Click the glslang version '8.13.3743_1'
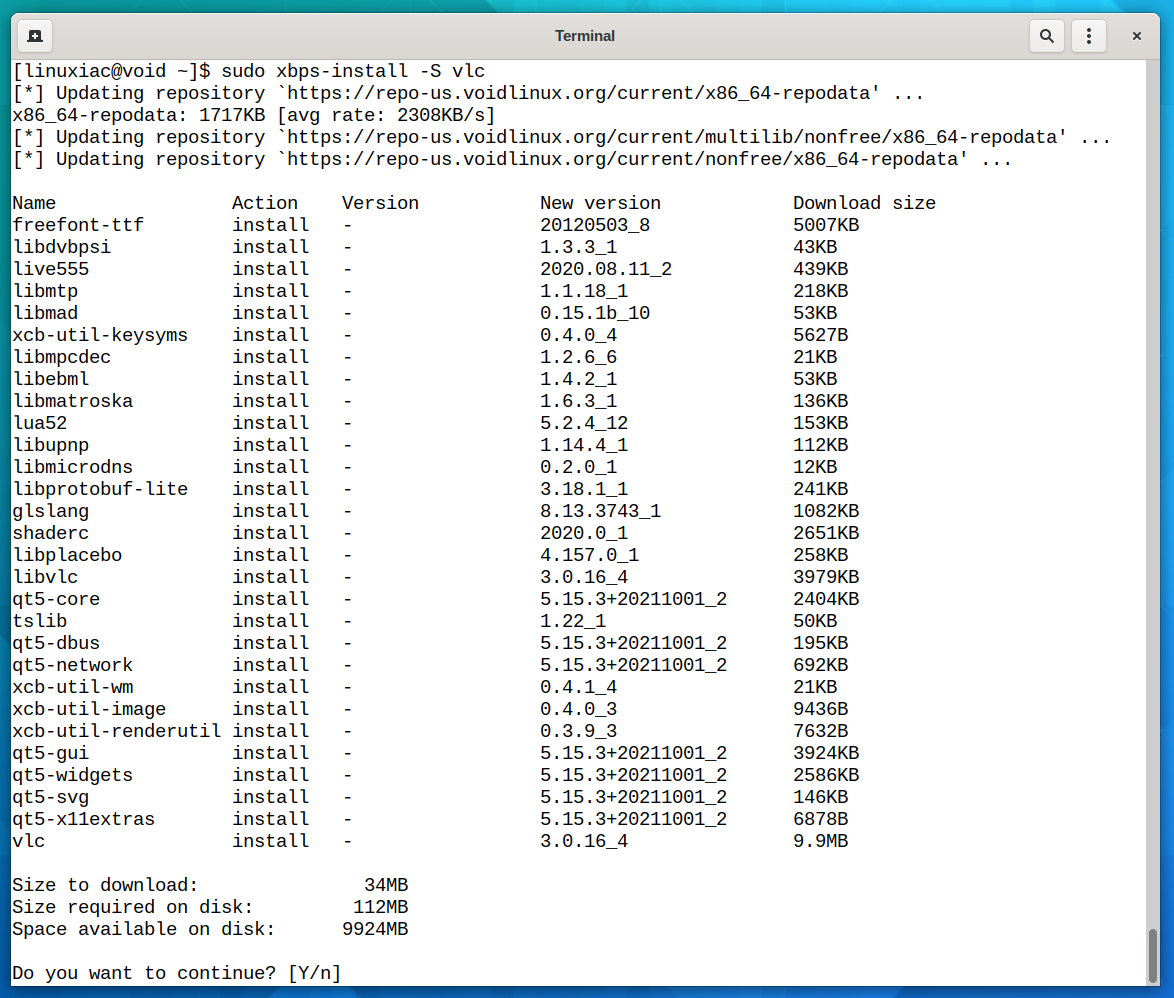Screen dimensions: 1174x998 tap(600, 511)
